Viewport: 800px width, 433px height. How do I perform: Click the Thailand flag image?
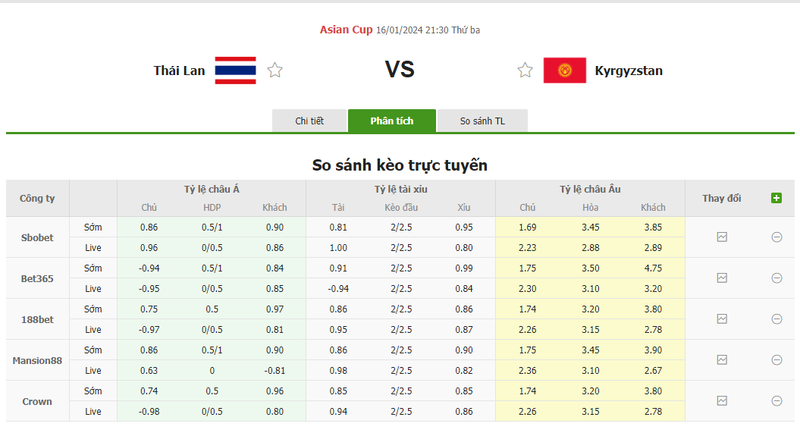tap(235, 70)
